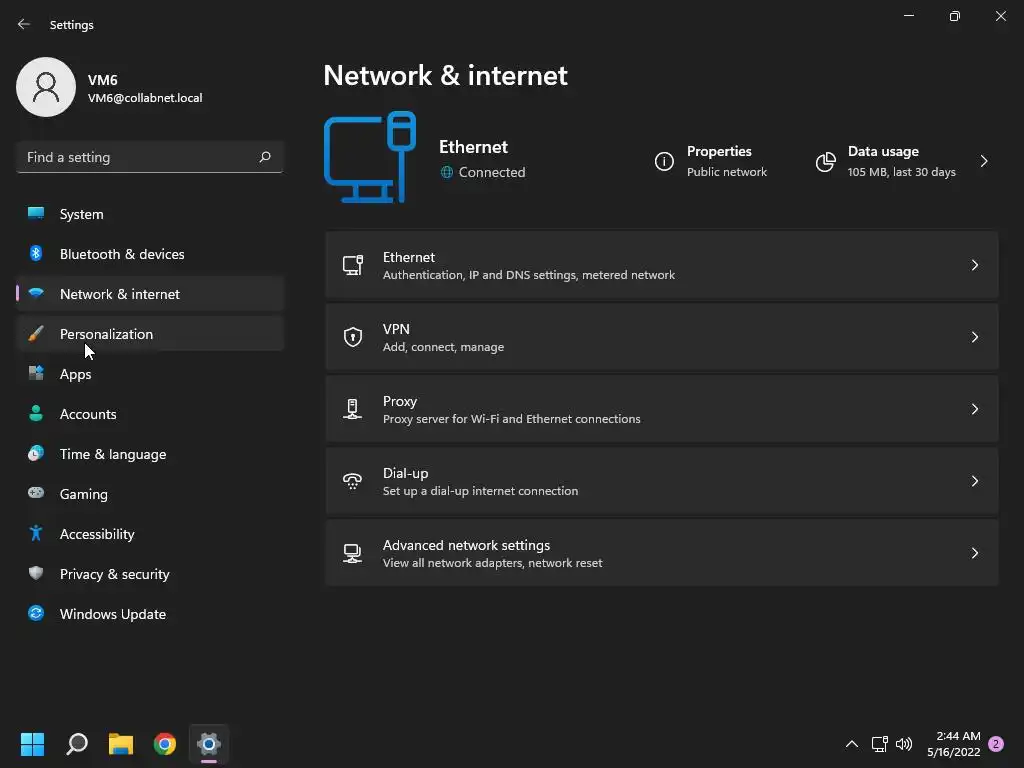1024x768 pixels.
Task: Click the VM6 user account profile
Action: pos(110,88)
